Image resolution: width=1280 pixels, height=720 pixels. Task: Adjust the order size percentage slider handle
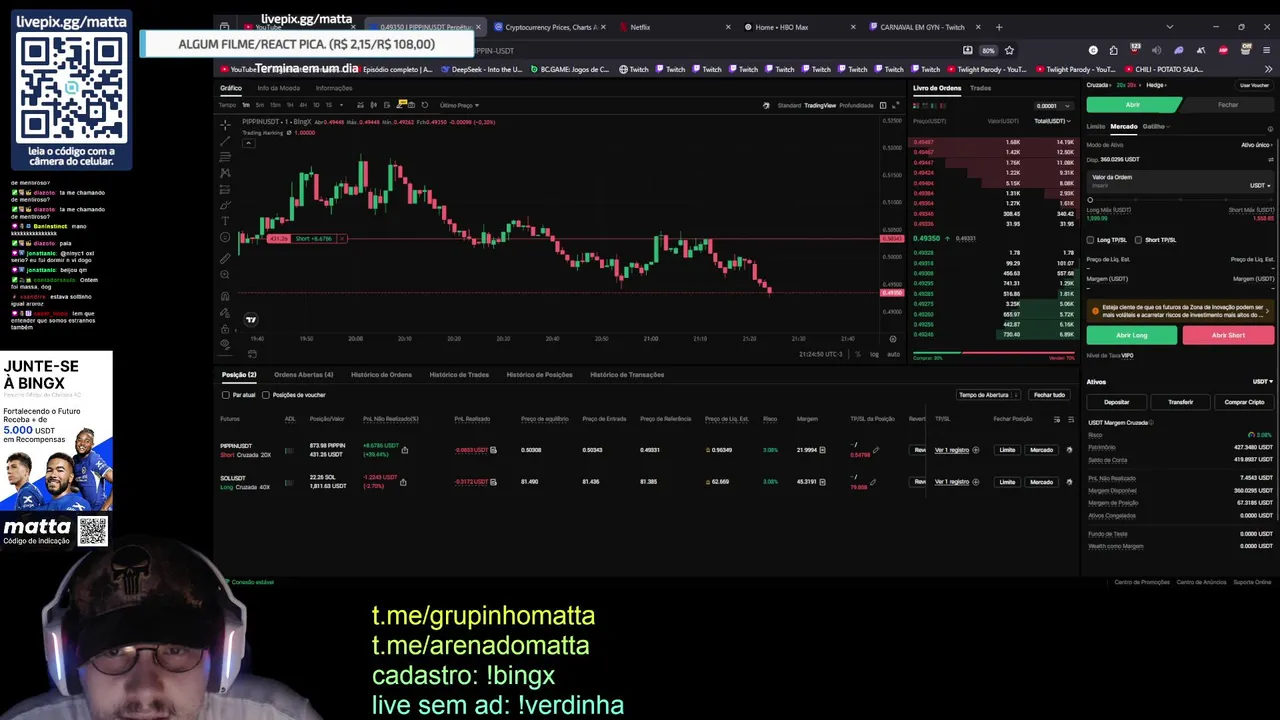tap(1090, 200)
